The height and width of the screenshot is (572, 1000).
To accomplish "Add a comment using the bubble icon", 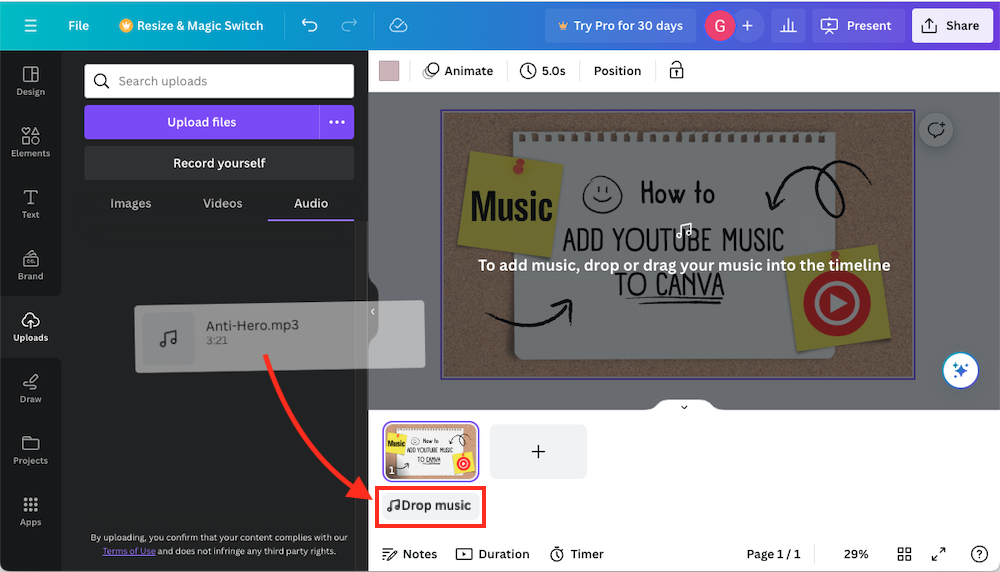I will click(936, 130).
